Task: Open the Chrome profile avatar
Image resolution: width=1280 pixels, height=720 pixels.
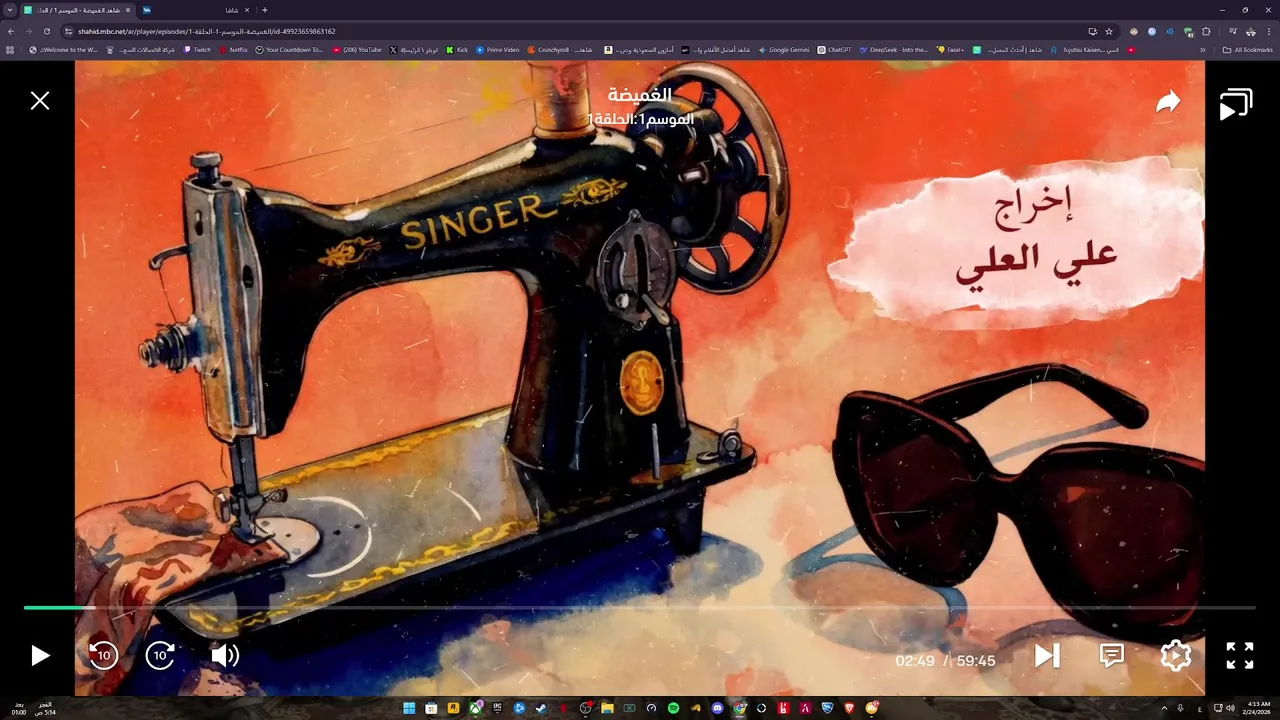Action: click(x=1251, y=31)
